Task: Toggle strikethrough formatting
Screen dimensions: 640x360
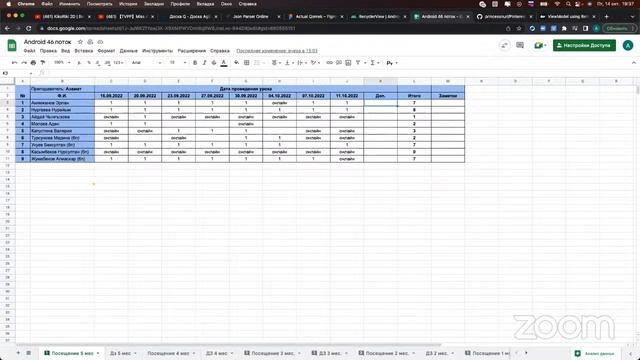Action: pos(214,63)
